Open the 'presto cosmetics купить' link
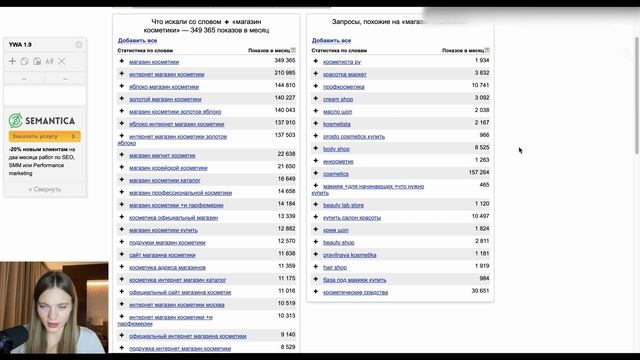This screenshot has width=640, height=360. (354, 136)
